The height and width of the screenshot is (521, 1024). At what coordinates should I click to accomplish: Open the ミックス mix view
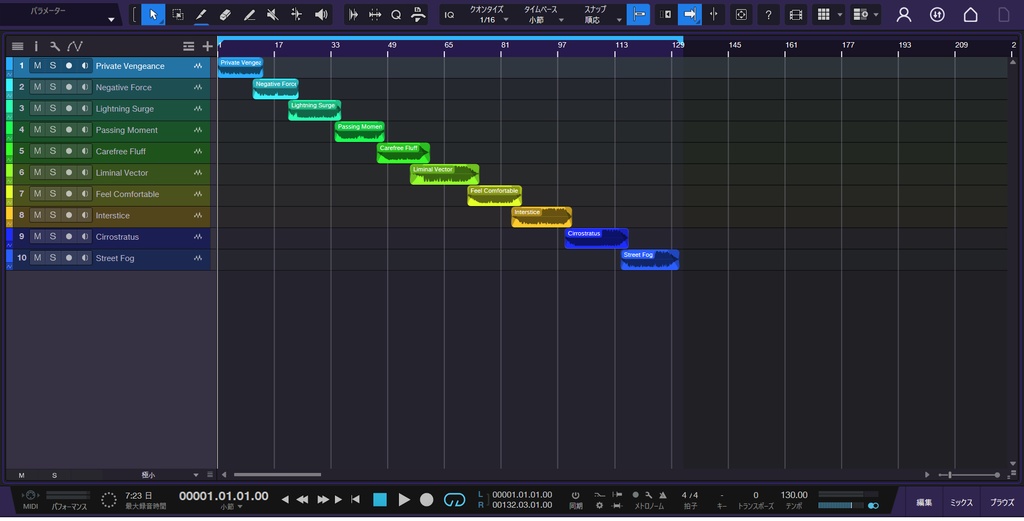pos(961,503)
